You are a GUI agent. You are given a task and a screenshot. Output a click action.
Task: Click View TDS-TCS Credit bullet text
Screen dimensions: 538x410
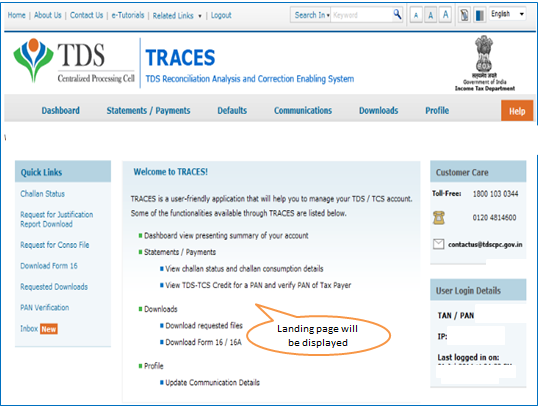click(258, 285)
